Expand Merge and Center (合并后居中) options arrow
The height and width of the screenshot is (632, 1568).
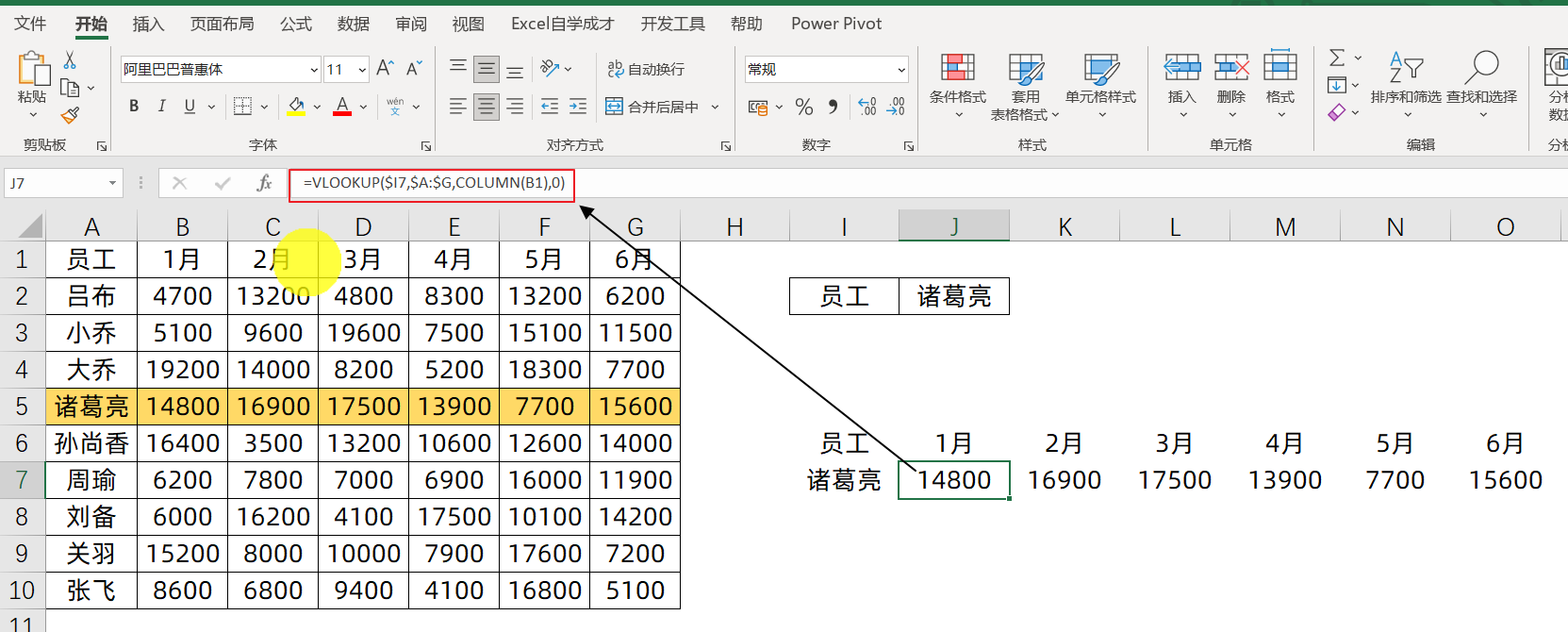click(x=715, y=107)
